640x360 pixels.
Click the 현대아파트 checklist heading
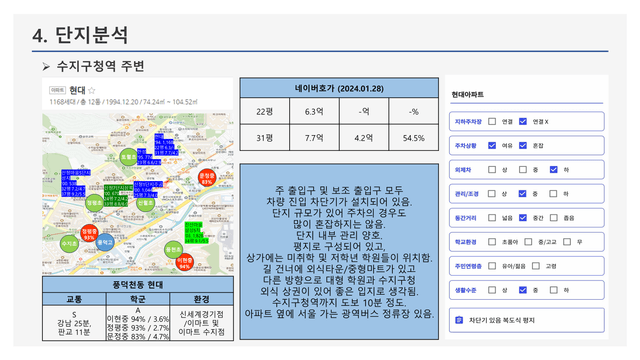[x=467, y=94]
